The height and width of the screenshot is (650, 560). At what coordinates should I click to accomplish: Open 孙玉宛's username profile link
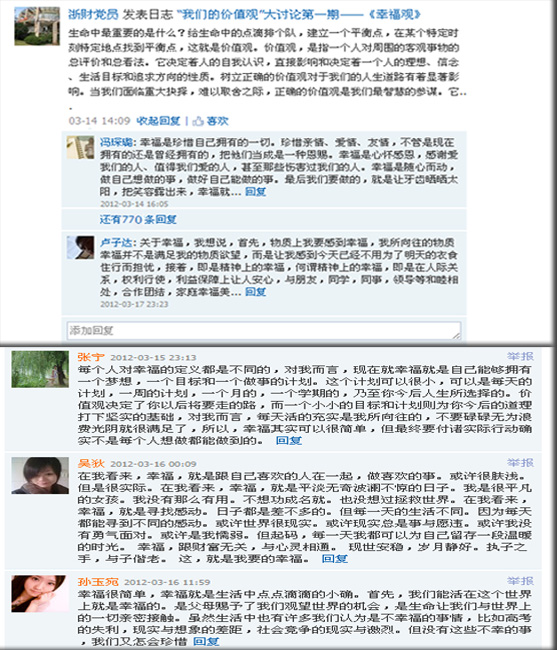point(98,582)
